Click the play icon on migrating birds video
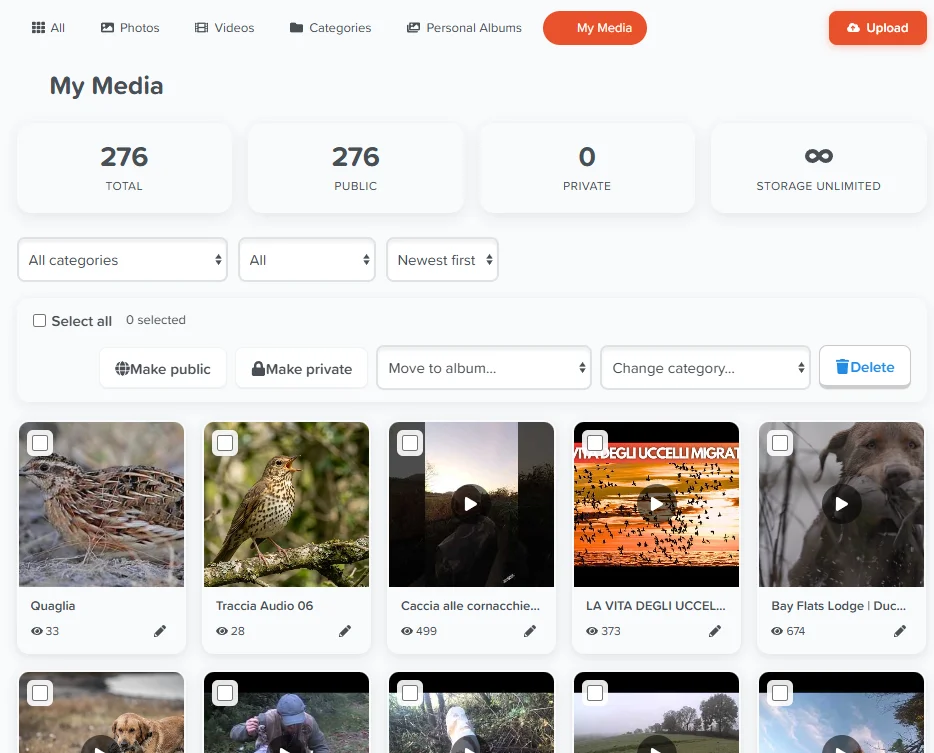934x753 pixels. click(x=656, y=504)
